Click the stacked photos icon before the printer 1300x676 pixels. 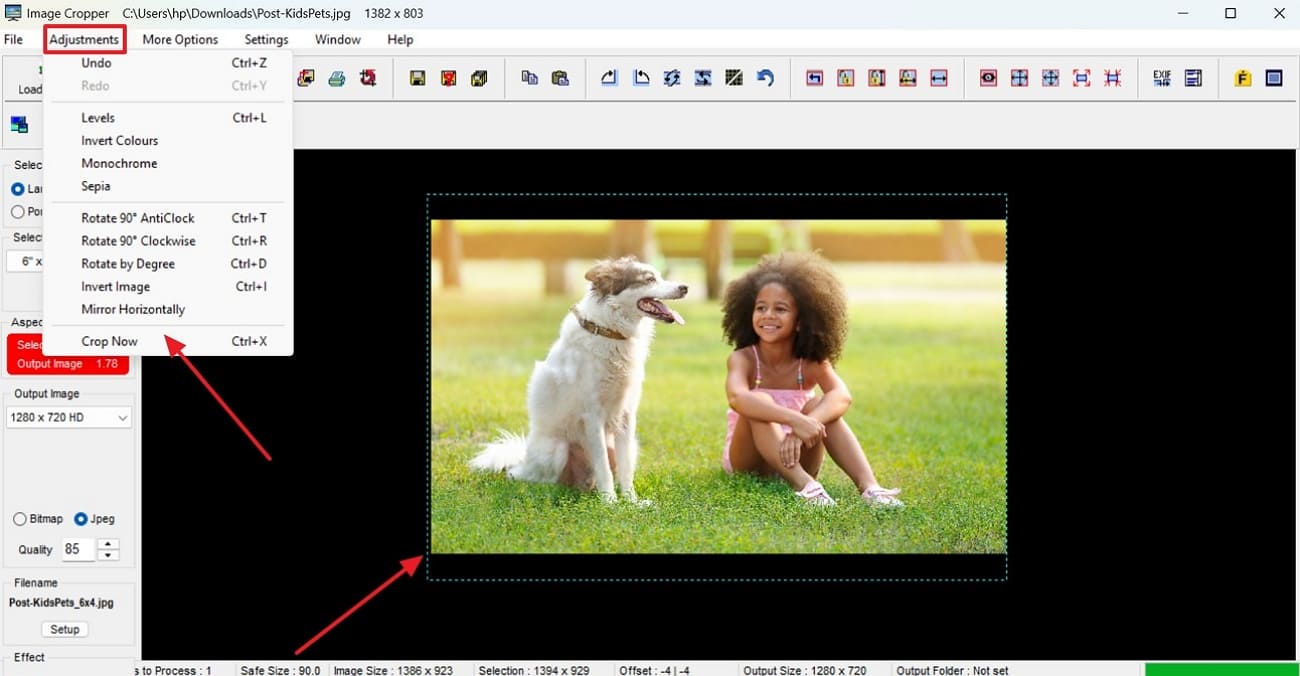click(306, 78)
